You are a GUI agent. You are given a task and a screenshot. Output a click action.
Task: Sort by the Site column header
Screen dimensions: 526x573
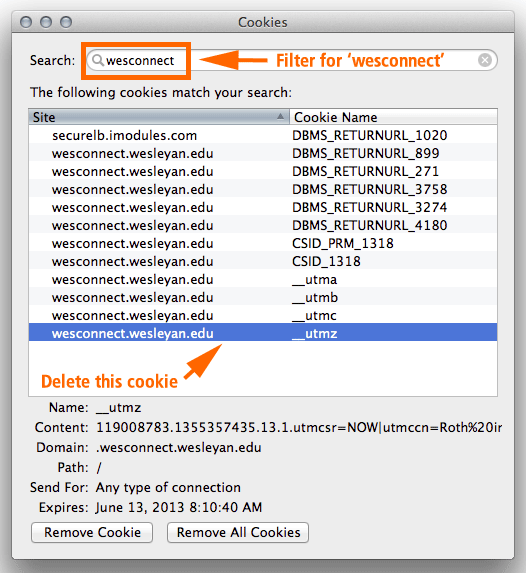point(159,117)
